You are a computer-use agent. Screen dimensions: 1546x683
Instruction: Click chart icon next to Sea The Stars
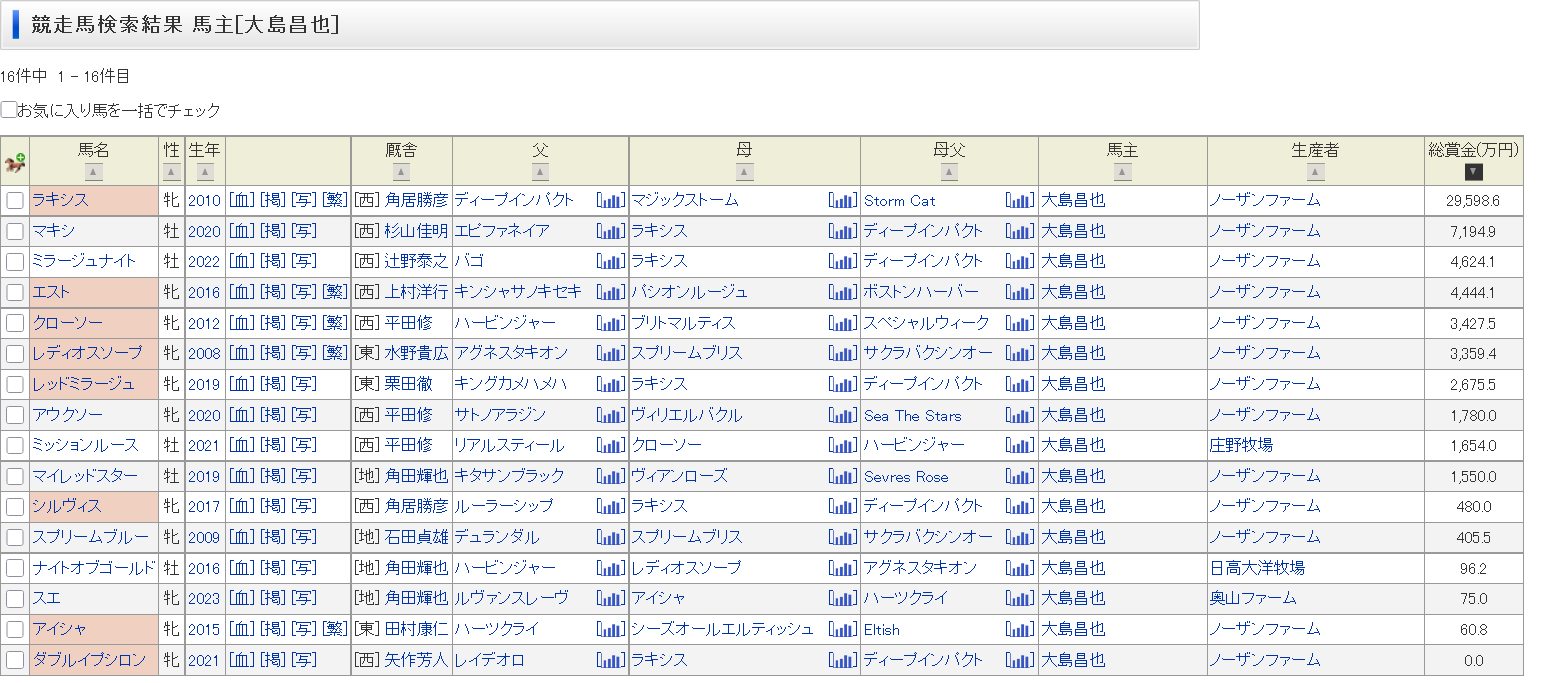point(1020,415)
